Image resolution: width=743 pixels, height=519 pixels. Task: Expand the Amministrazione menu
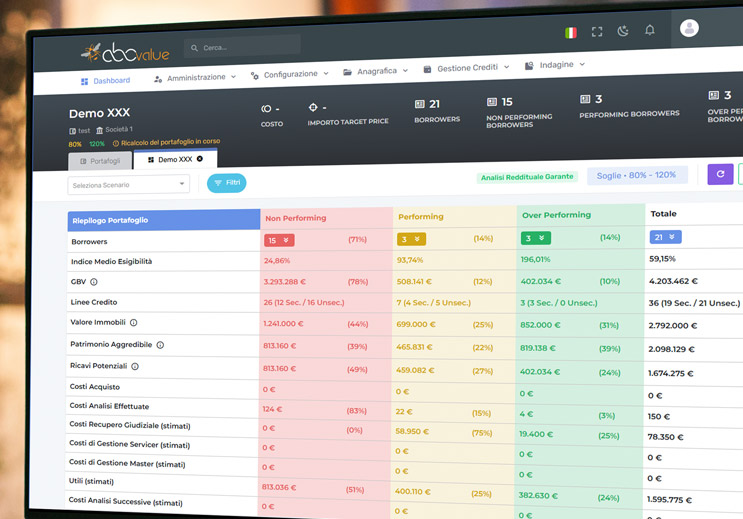[x=195, y=77]
